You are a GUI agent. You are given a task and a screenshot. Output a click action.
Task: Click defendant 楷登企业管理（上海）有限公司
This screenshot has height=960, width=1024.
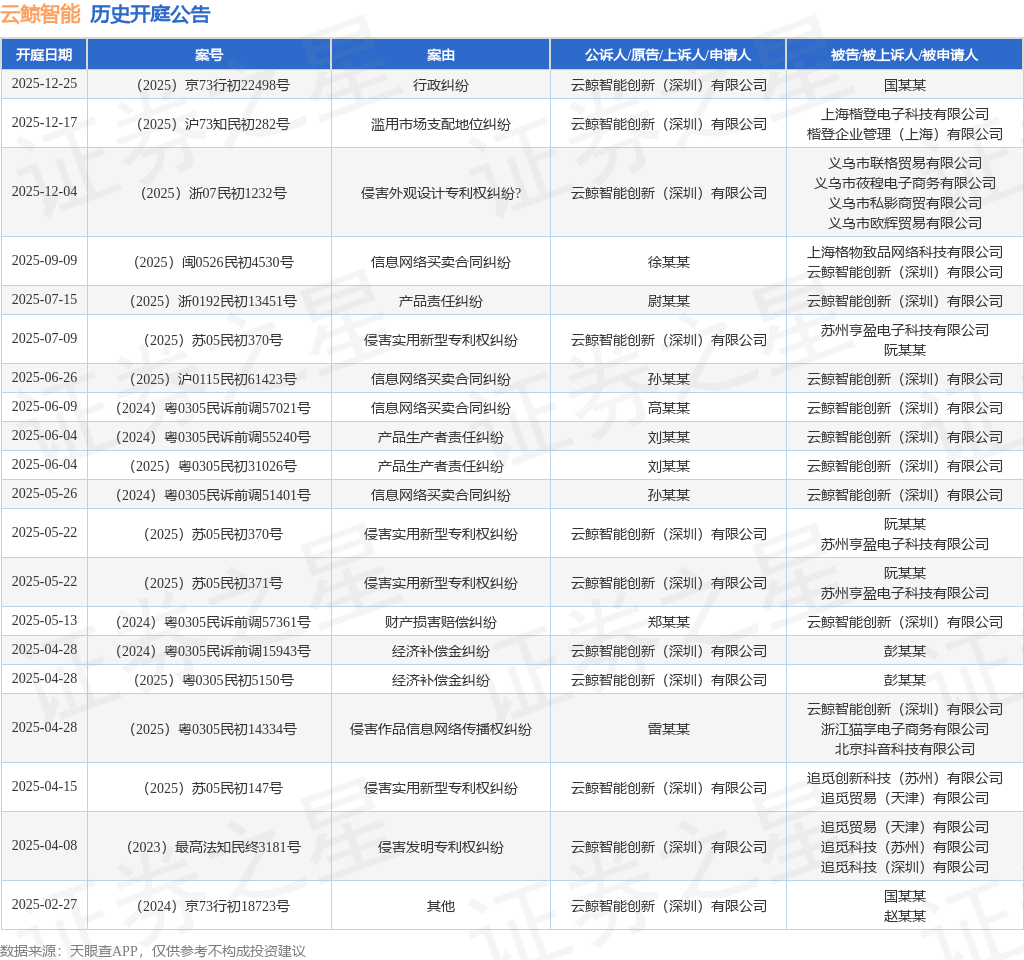904,134
